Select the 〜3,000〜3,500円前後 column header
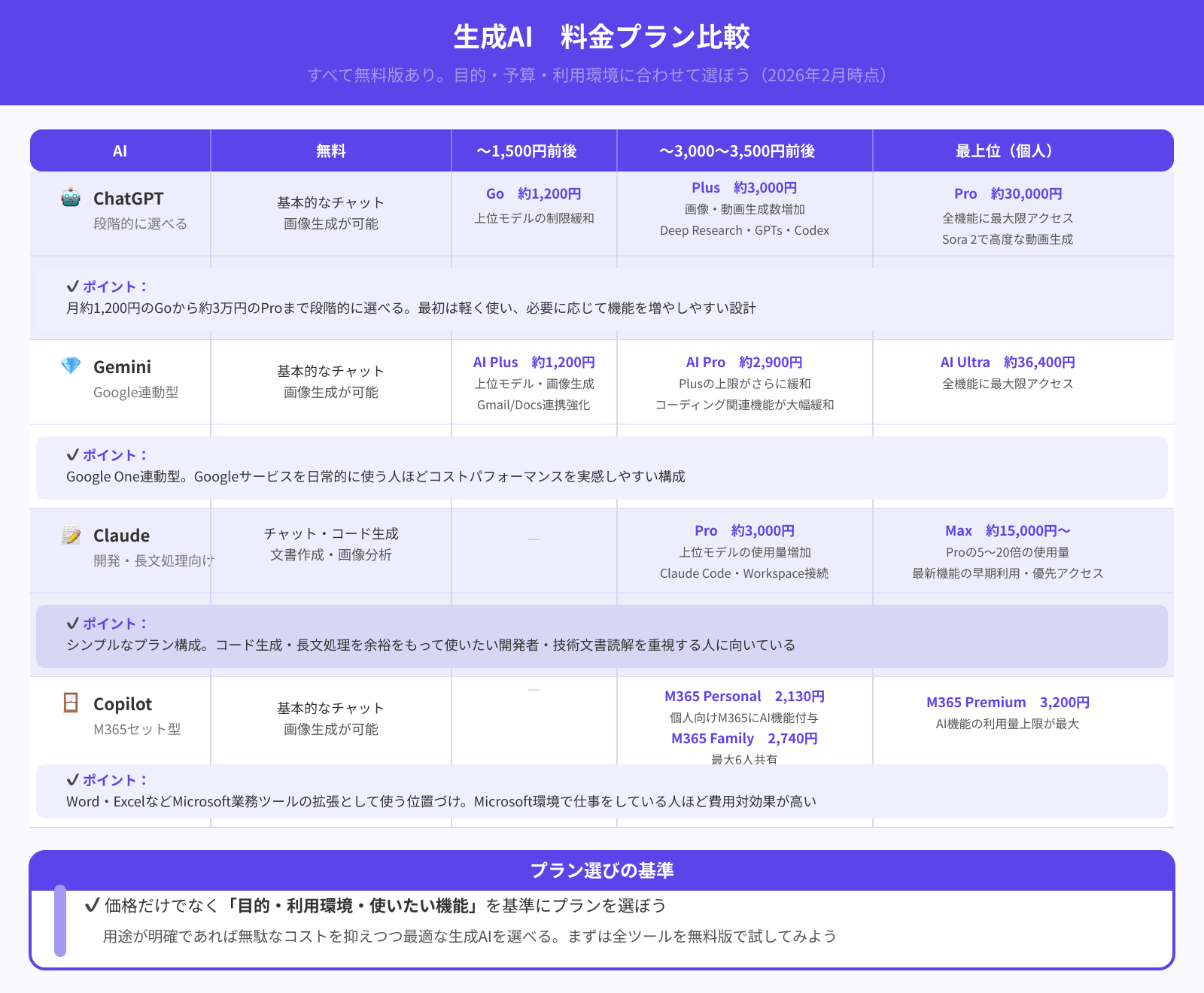Image resolution: width=1204 pixels, height=993 pixels. pyautogui.click(x=745, y=151)
